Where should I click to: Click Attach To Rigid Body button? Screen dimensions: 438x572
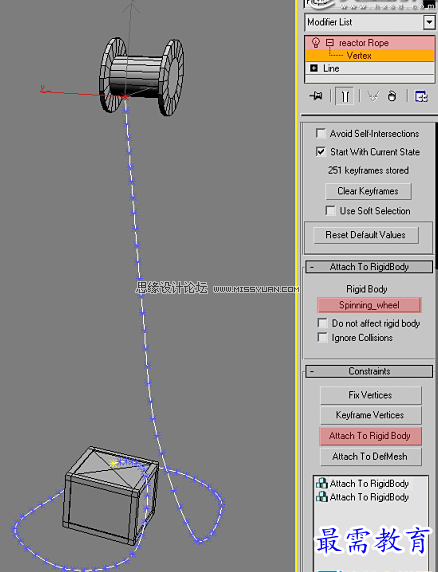(x=371, y=436)
